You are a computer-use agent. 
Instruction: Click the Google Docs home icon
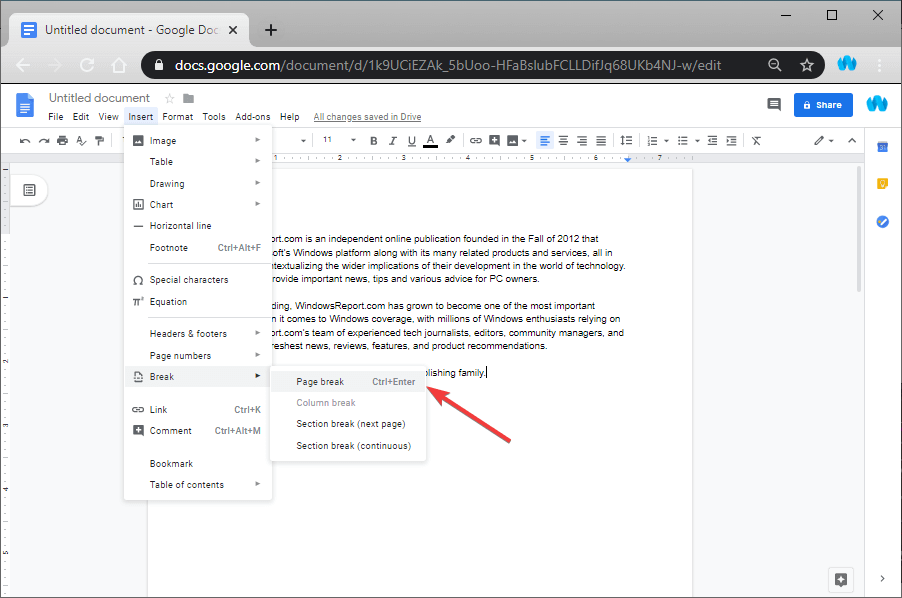tap(25, 105)
